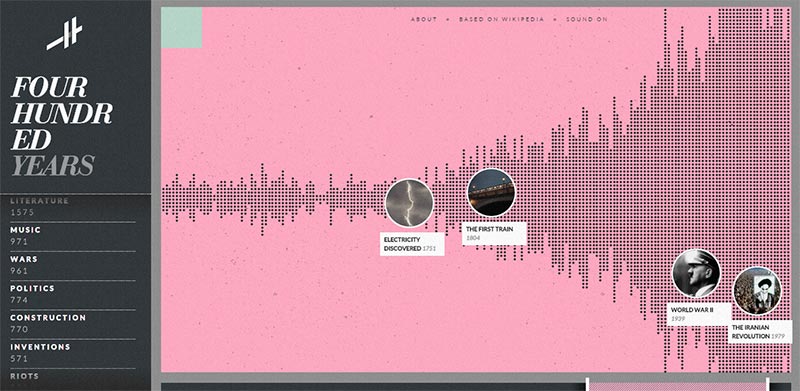800x391 pixels.
Task: Open the Based on Wikipedia link
Action: click(x=502, y=19)
